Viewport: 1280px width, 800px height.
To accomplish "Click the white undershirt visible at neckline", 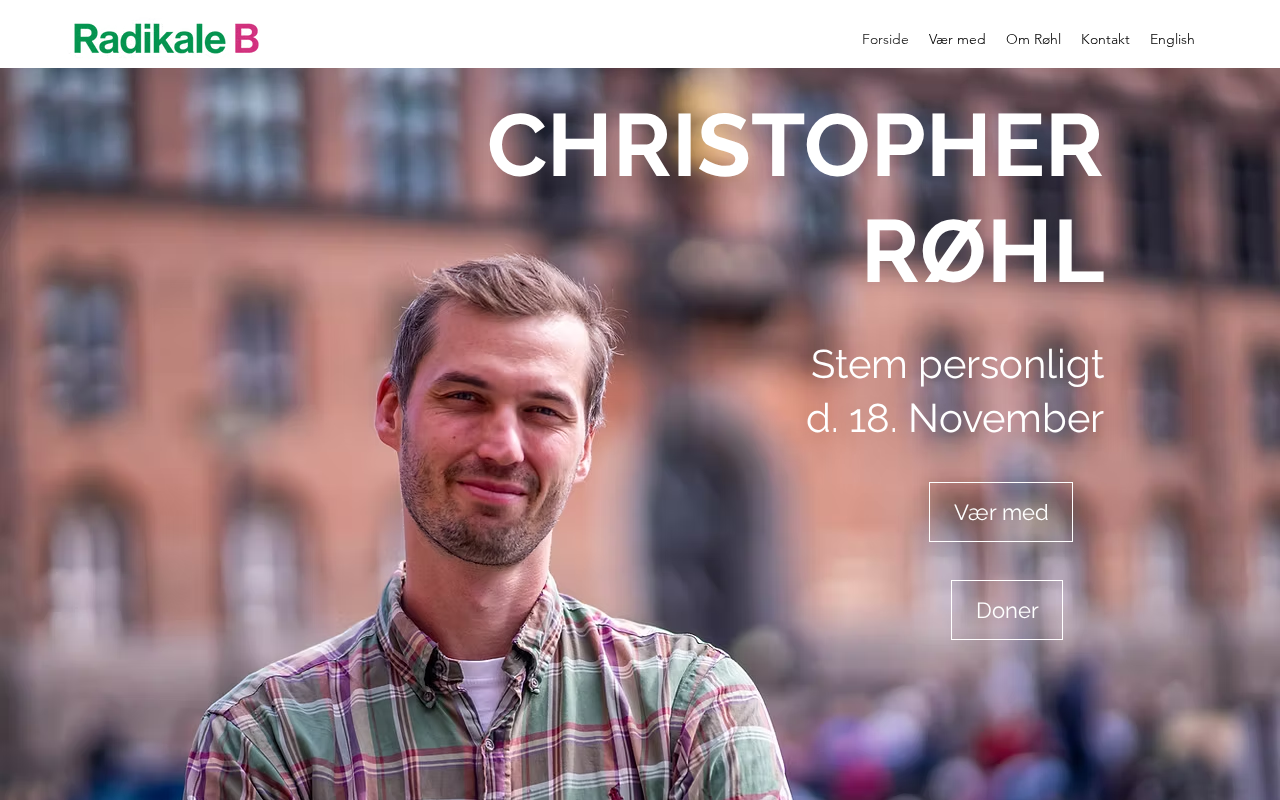I will (483, 688).
